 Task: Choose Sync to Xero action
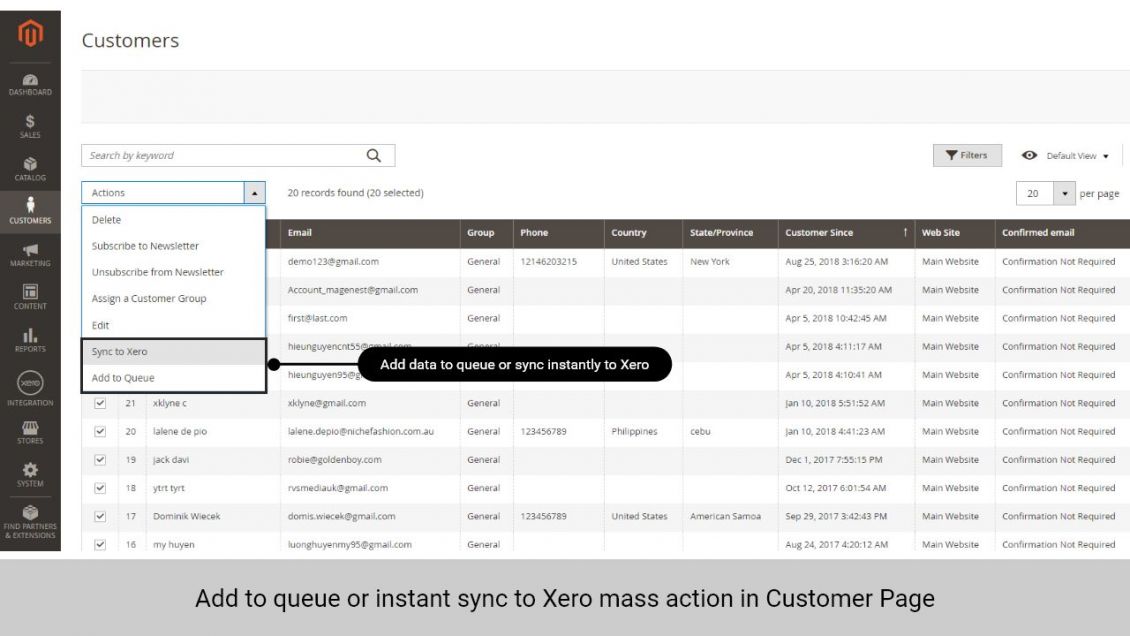173,351
